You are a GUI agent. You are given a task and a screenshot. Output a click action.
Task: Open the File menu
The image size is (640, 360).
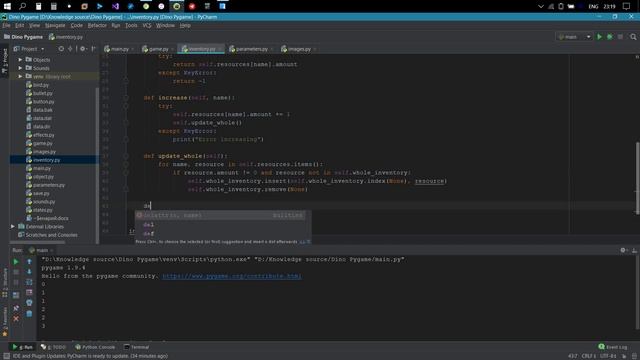point(7,25)
